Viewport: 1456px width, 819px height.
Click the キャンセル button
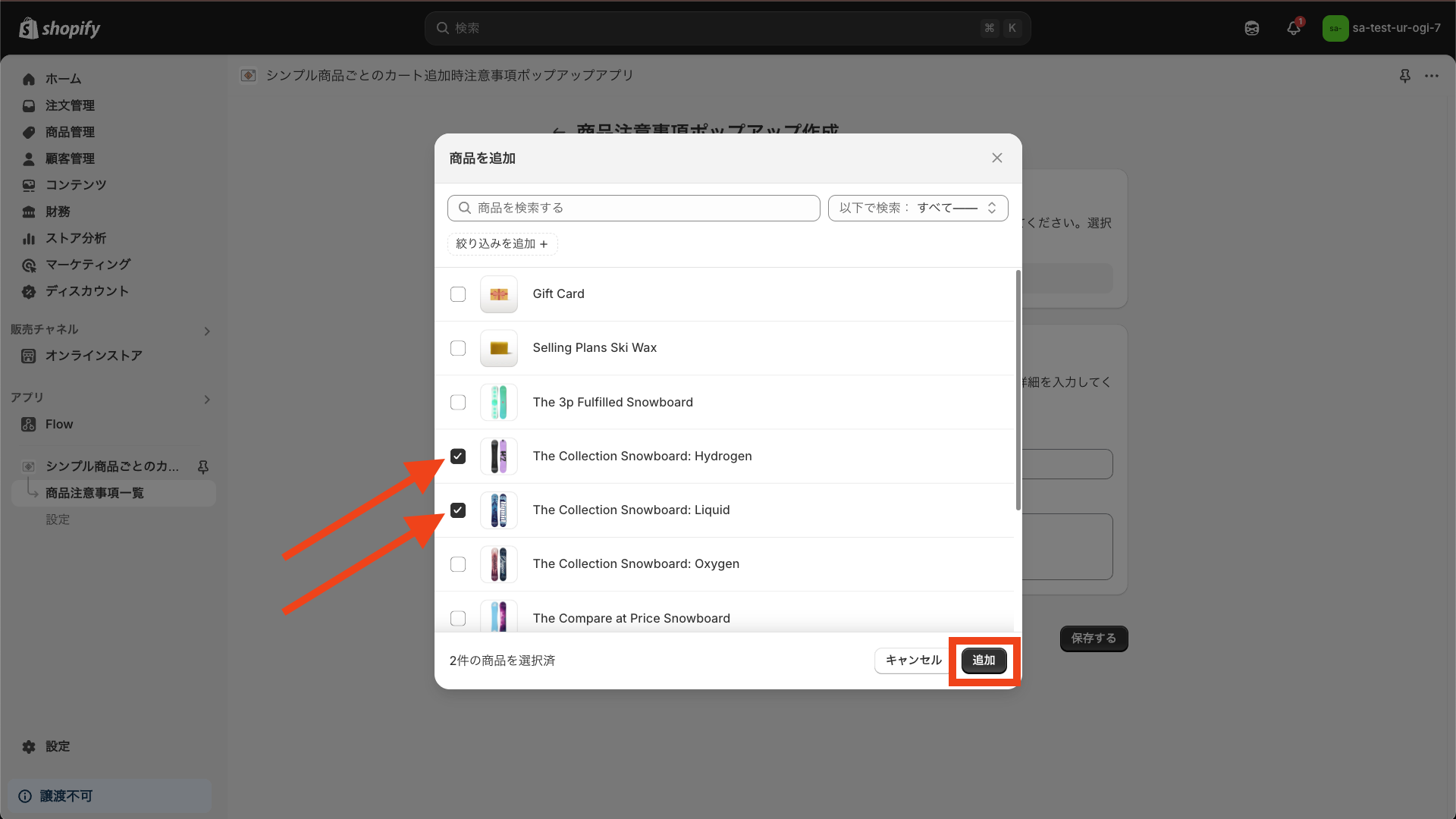point(913,661)
